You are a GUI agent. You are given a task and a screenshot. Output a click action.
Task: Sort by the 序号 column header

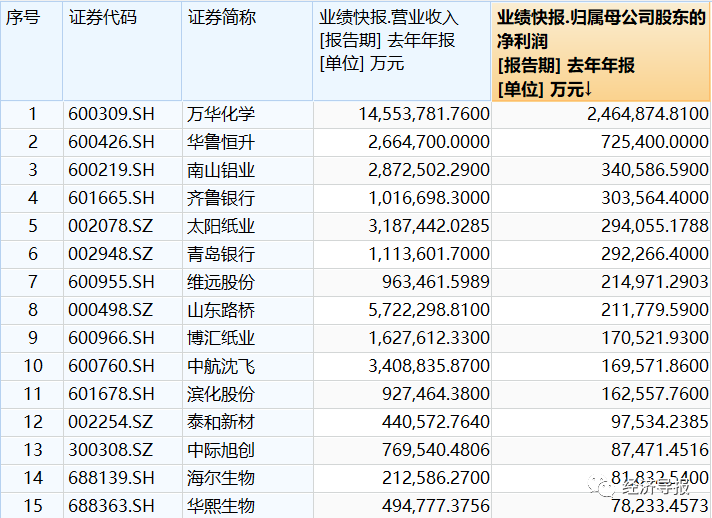tap(31, 51)
